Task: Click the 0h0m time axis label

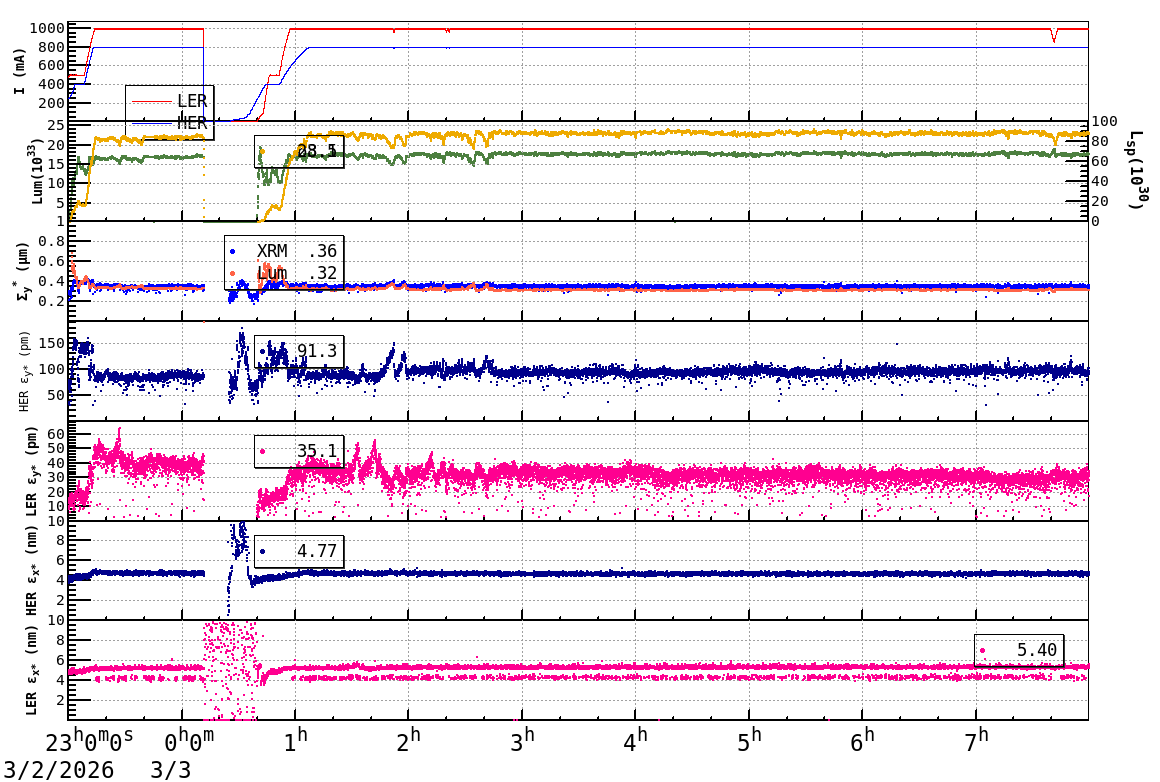Action: coord(189,741)
